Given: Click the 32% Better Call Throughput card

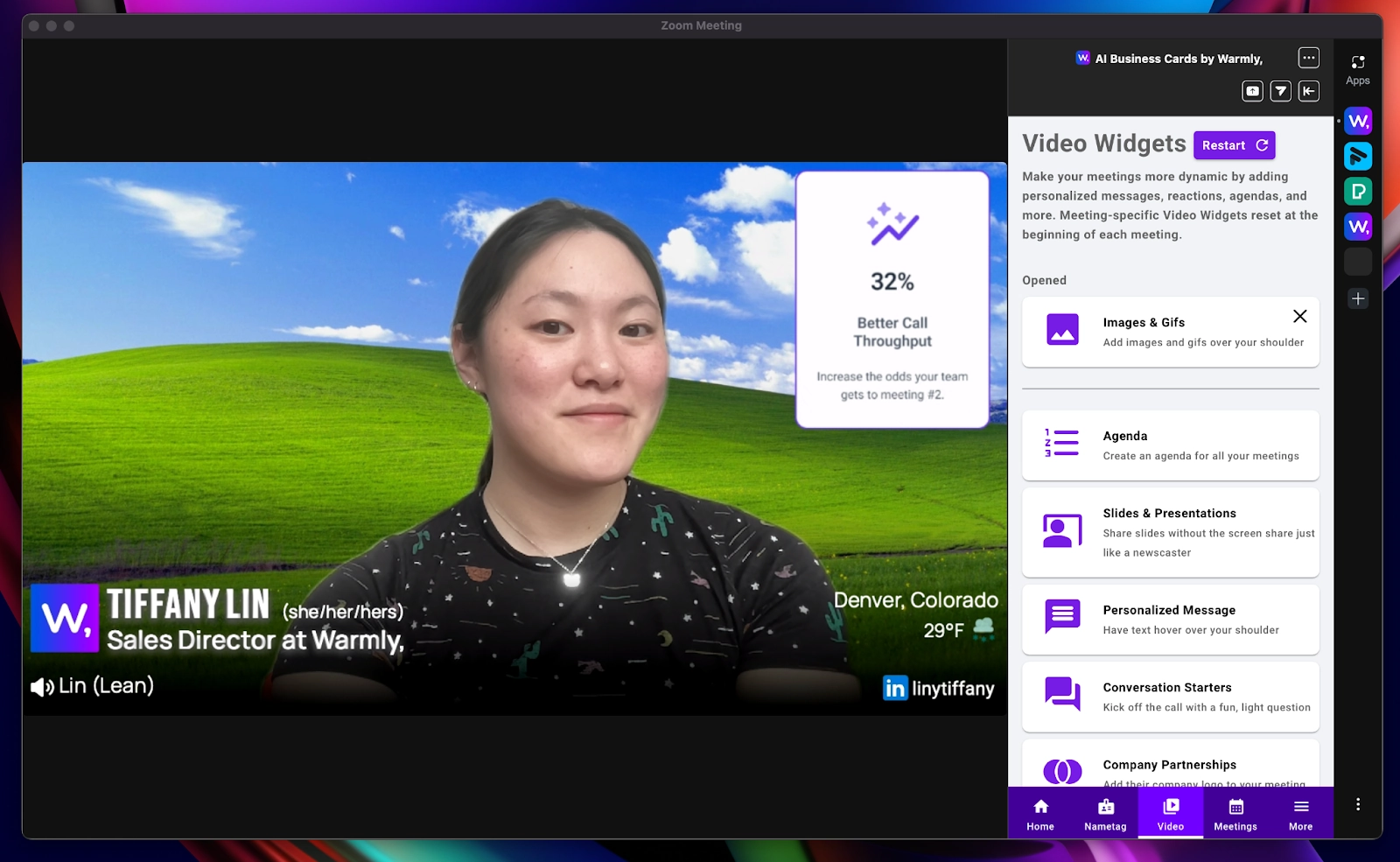Looking at the screenshot, I should pyautogui.click(x=892, y=299).
